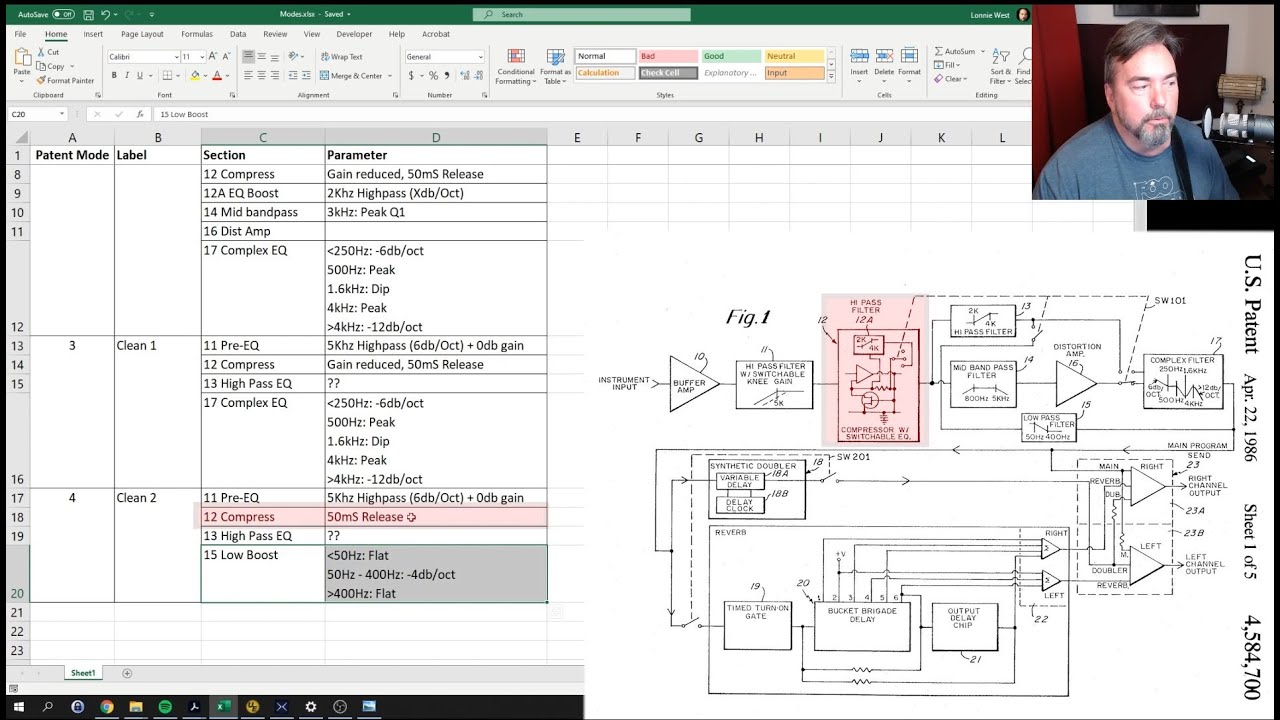
Task: Pick the yellow fill color bucket
Action: [x=193, y=76]
